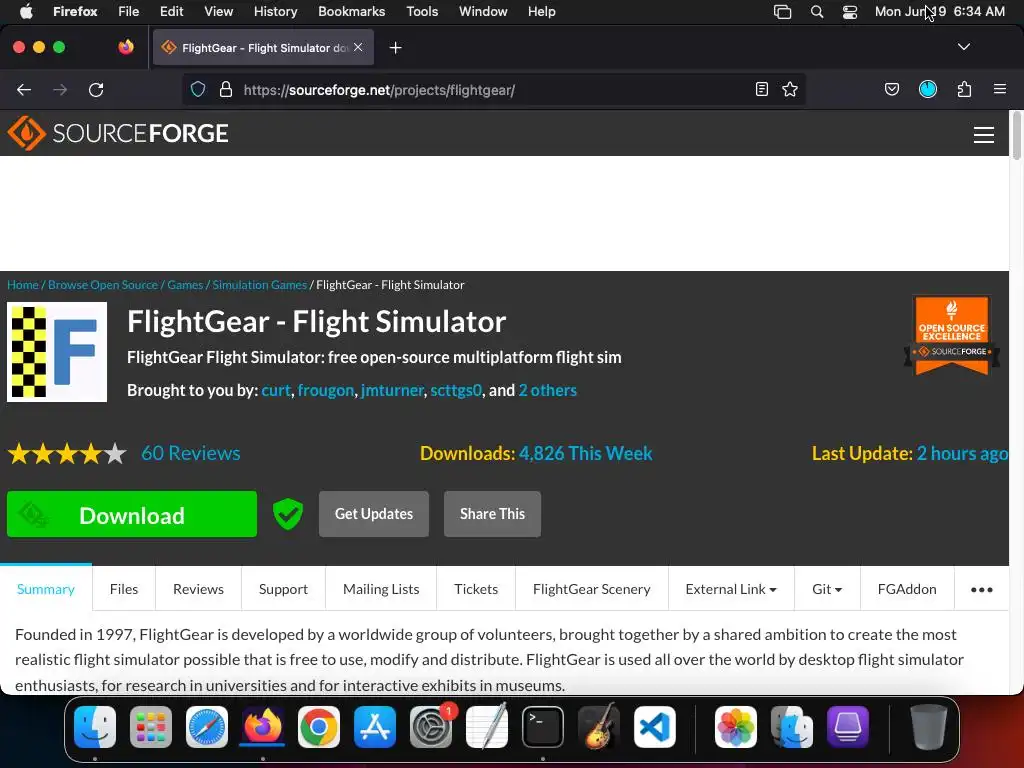Select the Summary tab
The image size is (1024, 768).
(x=46, y=589)
